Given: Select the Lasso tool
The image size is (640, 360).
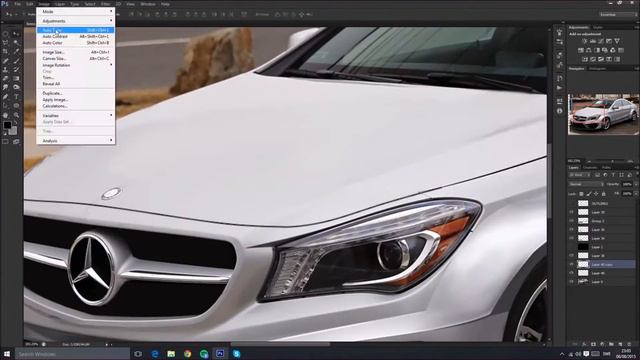Looking at the screenshot, I should pos(6,43).
